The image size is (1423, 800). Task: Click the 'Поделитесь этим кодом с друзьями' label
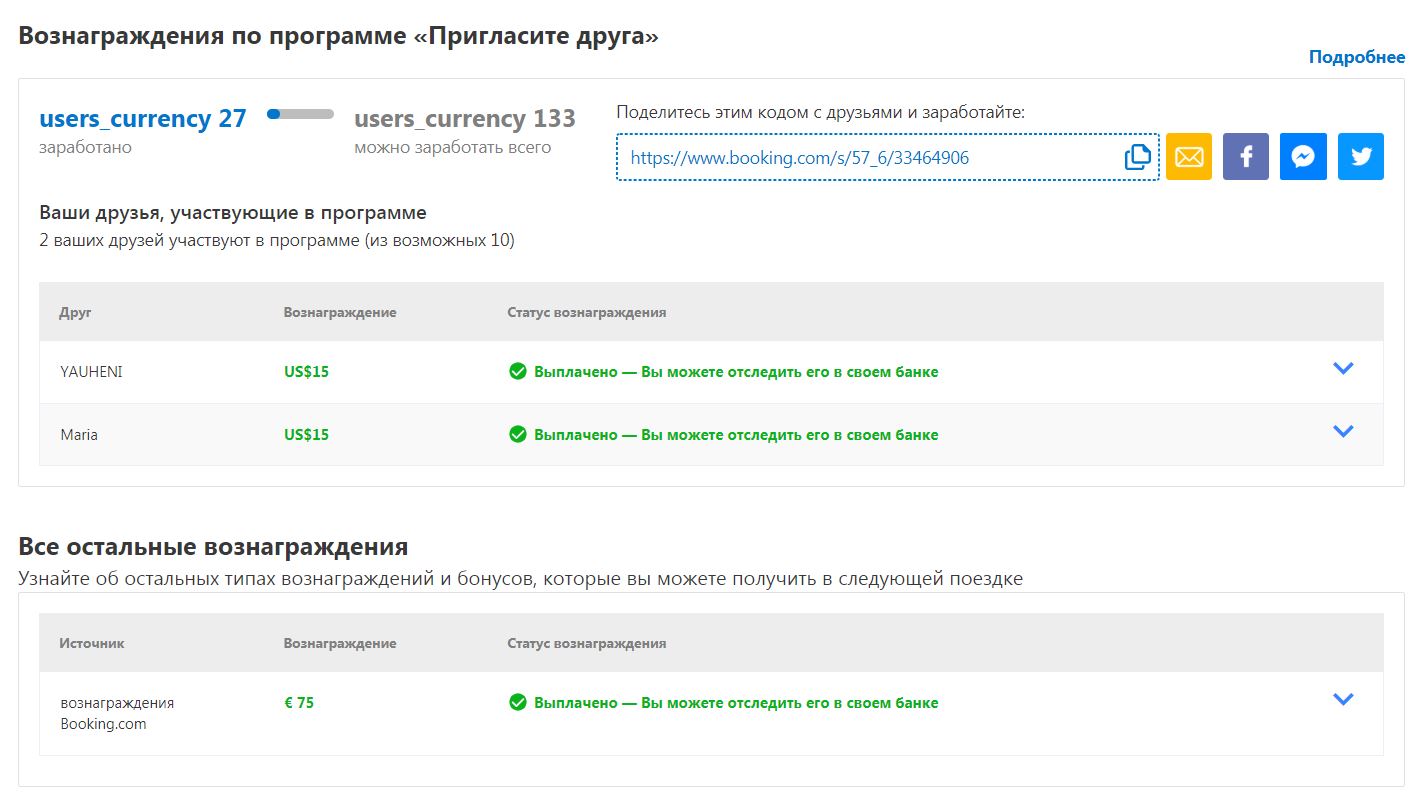821,112
